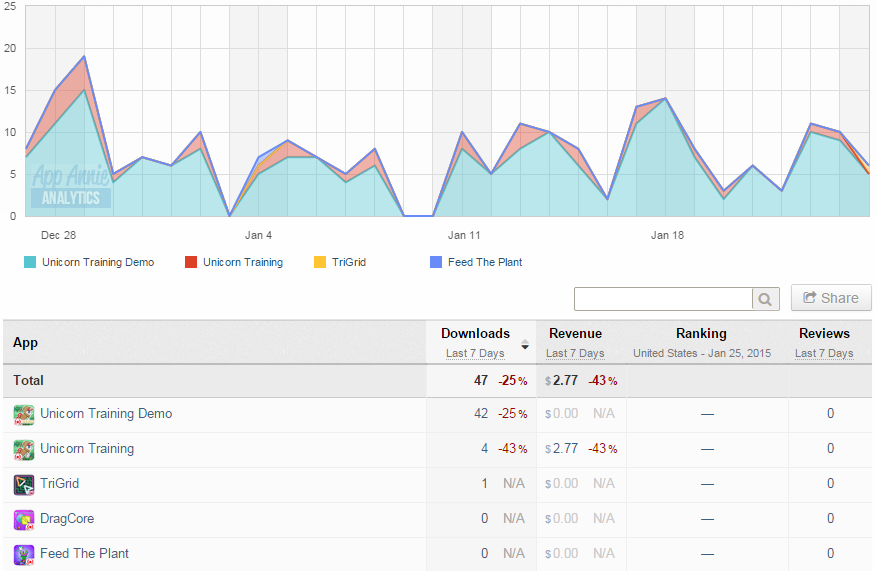Open the Ranking United States date selector
This screenshot has width=877, height=571.
click(701, 353)
